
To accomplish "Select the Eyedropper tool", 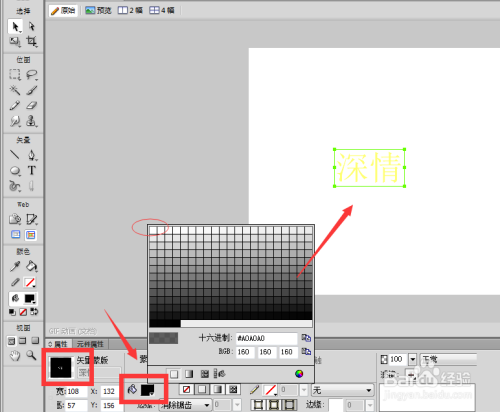I will click(x=15, y=266).
